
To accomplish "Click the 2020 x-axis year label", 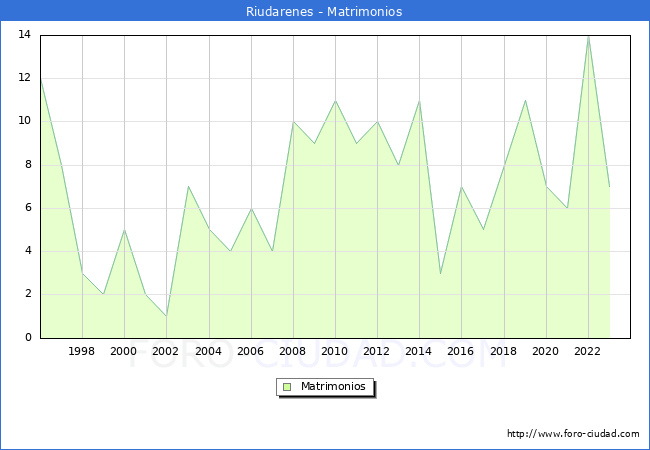I will [x=545, y=351].
